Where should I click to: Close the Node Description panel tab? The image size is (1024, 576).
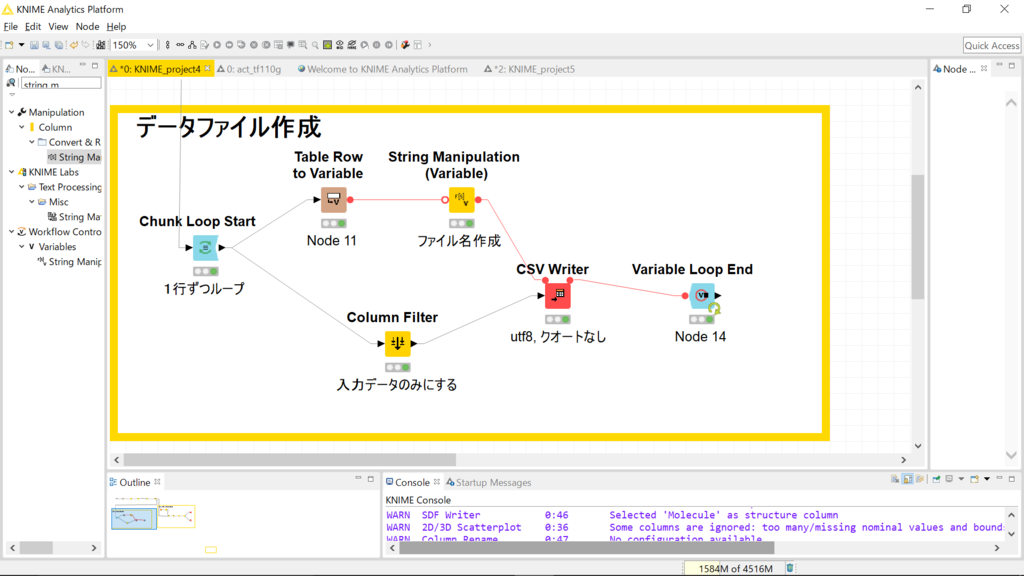click(984, 69)
